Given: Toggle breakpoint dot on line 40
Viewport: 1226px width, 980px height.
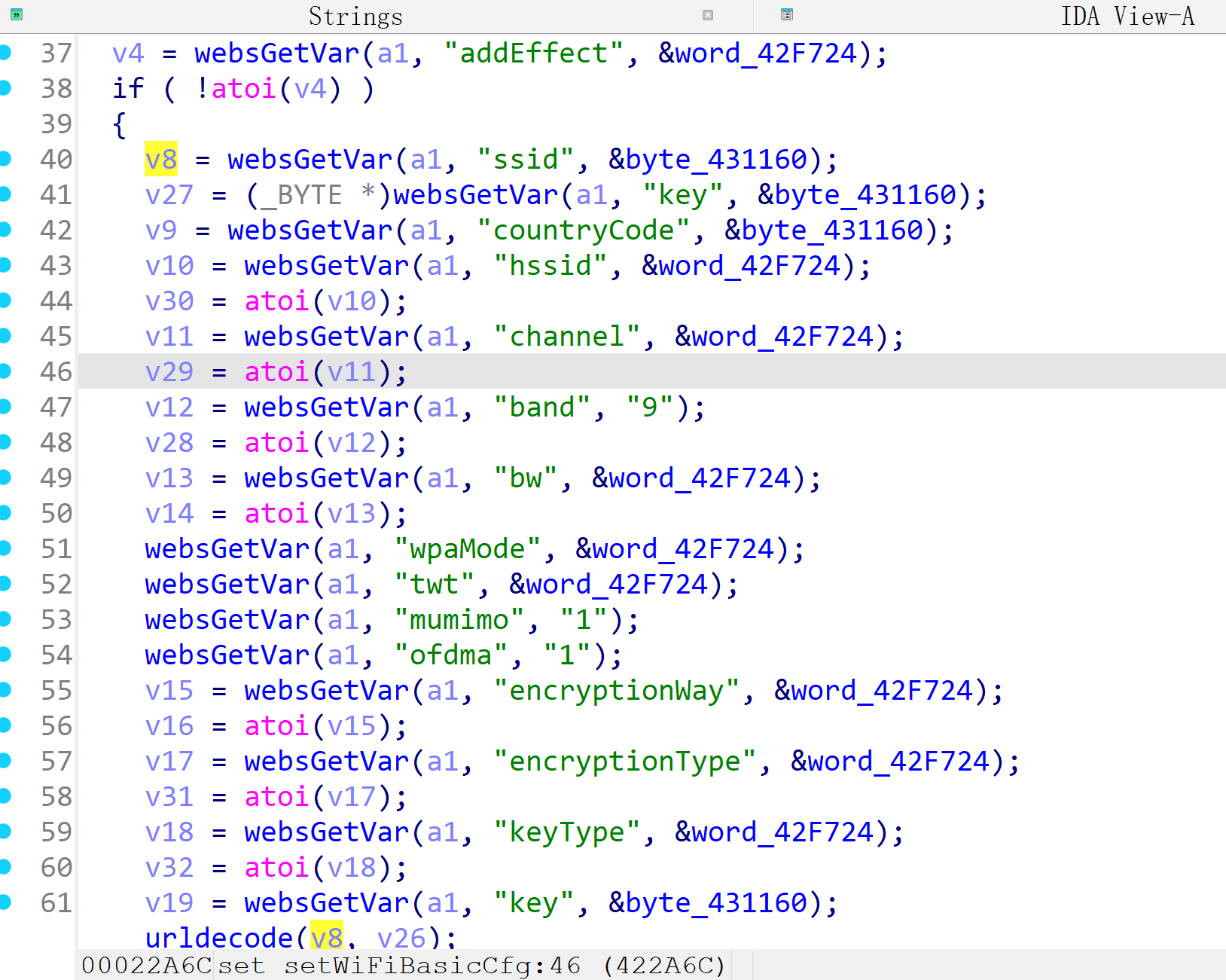Looking at the screenshot, I should pyautogui.click(x=5, y=158).
